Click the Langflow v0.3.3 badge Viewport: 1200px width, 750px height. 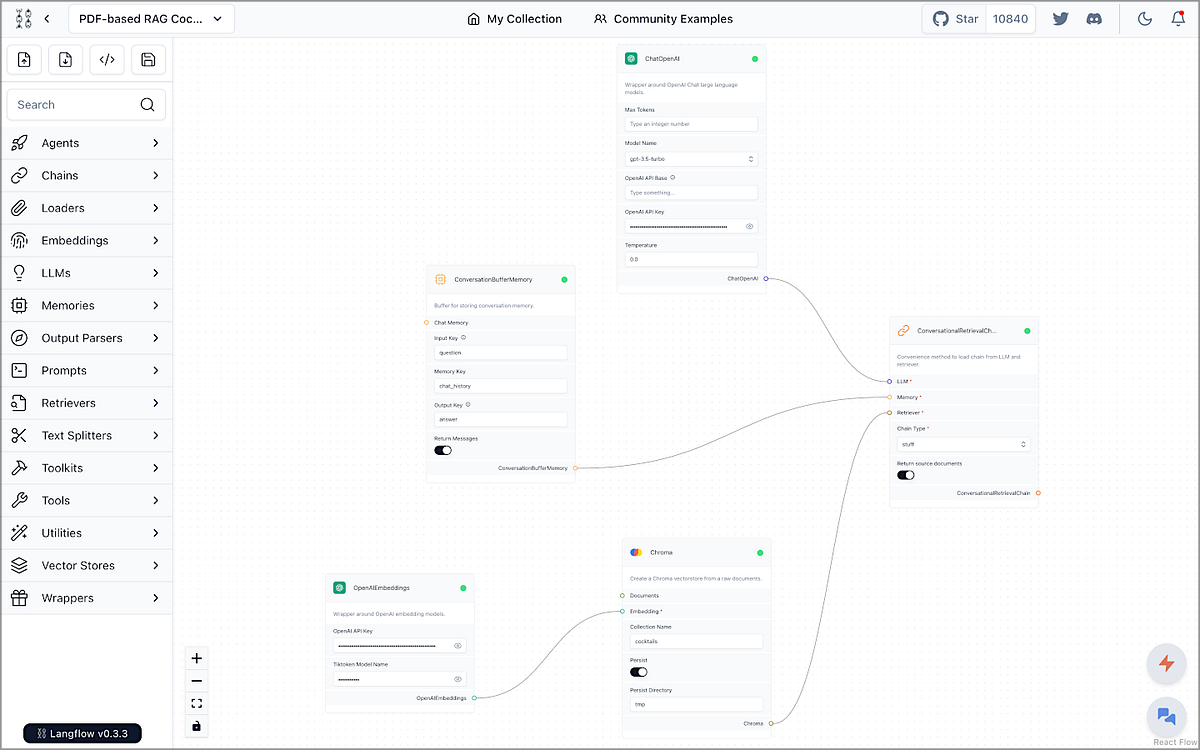[x=81, y=733]
